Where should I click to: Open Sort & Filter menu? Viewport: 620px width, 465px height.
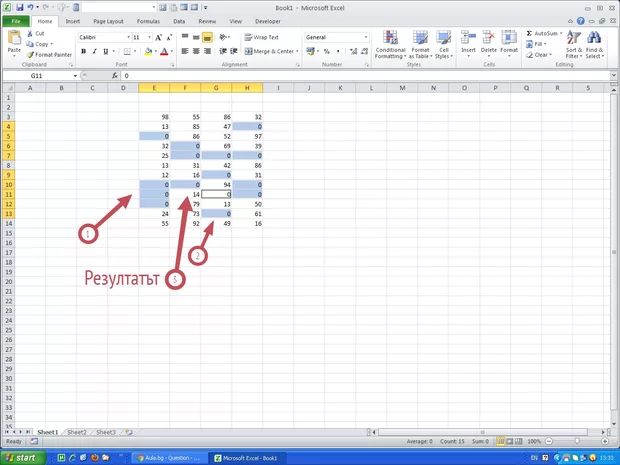pyautogui.click(x=574, y=45)
